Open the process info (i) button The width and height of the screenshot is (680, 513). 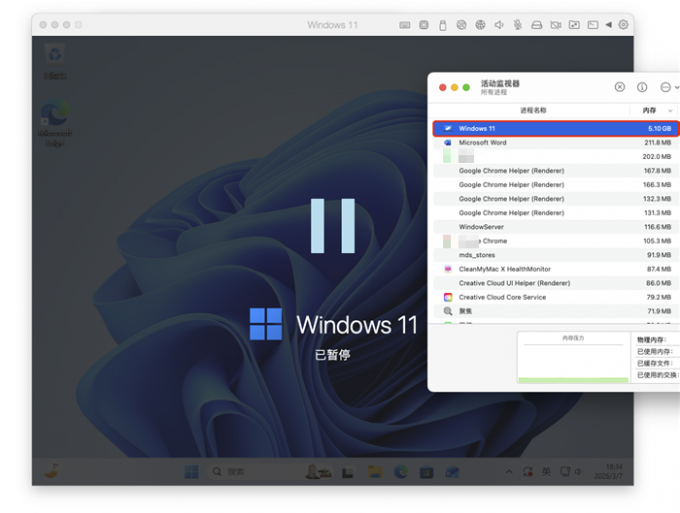pos(642,88)
